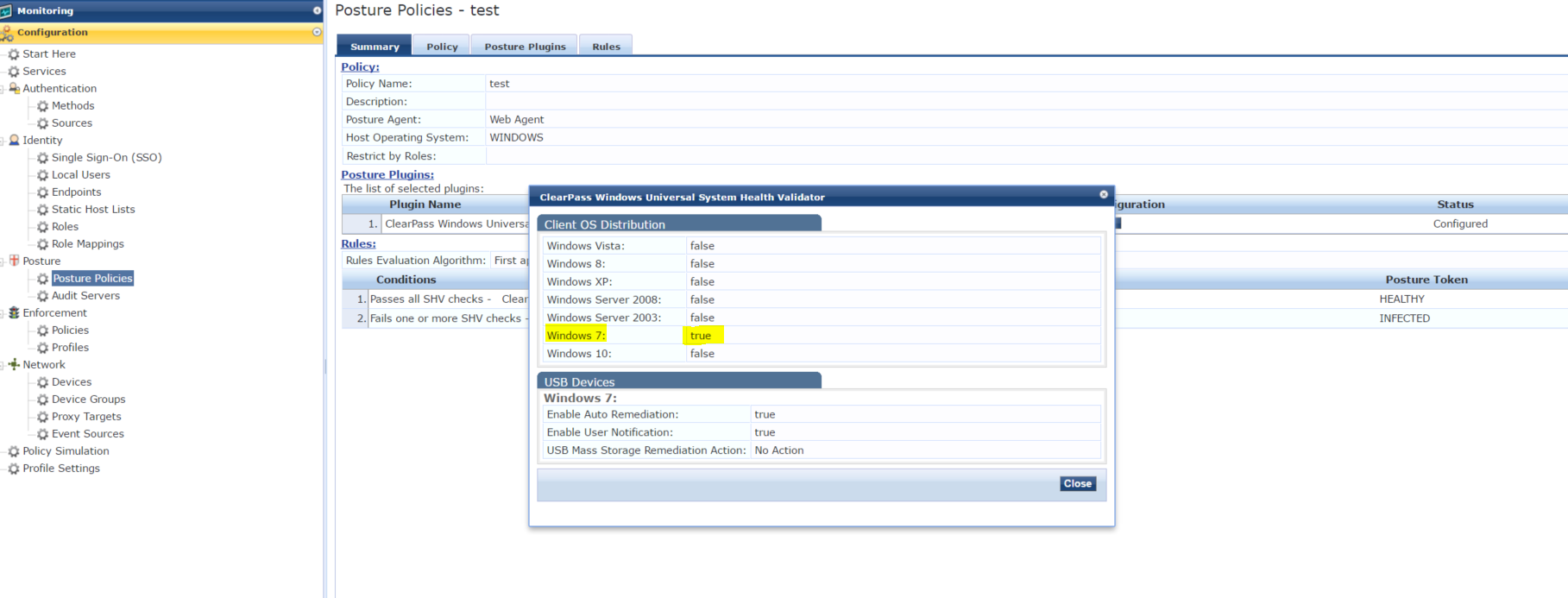This screenshot has width=1568, height=598.
Task: Follow the Policy: section link
Action: click(x=360, y=66)
